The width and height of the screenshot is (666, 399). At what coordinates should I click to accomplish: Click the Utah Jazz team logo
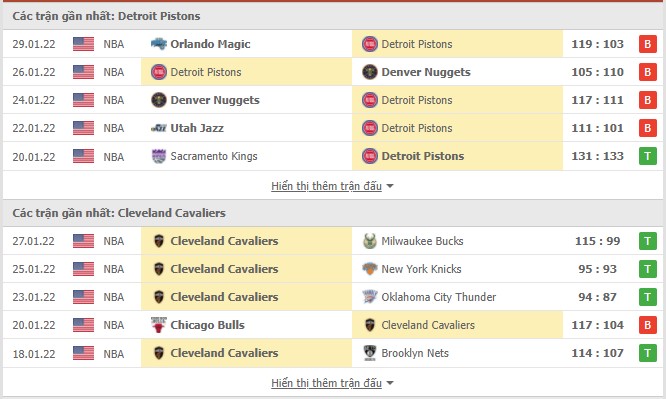coord(159,128)
